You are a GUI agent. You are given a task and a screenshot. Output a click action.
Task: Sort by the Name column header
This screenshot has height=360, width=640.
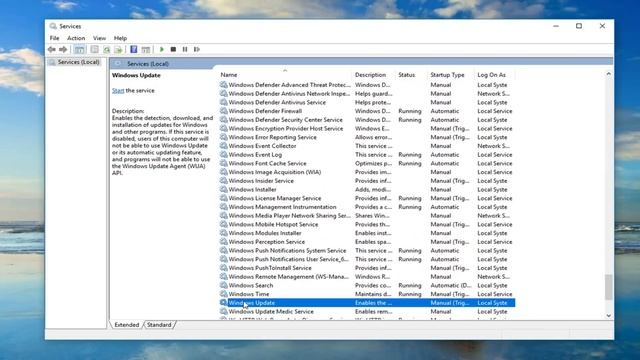pos(285,75)
